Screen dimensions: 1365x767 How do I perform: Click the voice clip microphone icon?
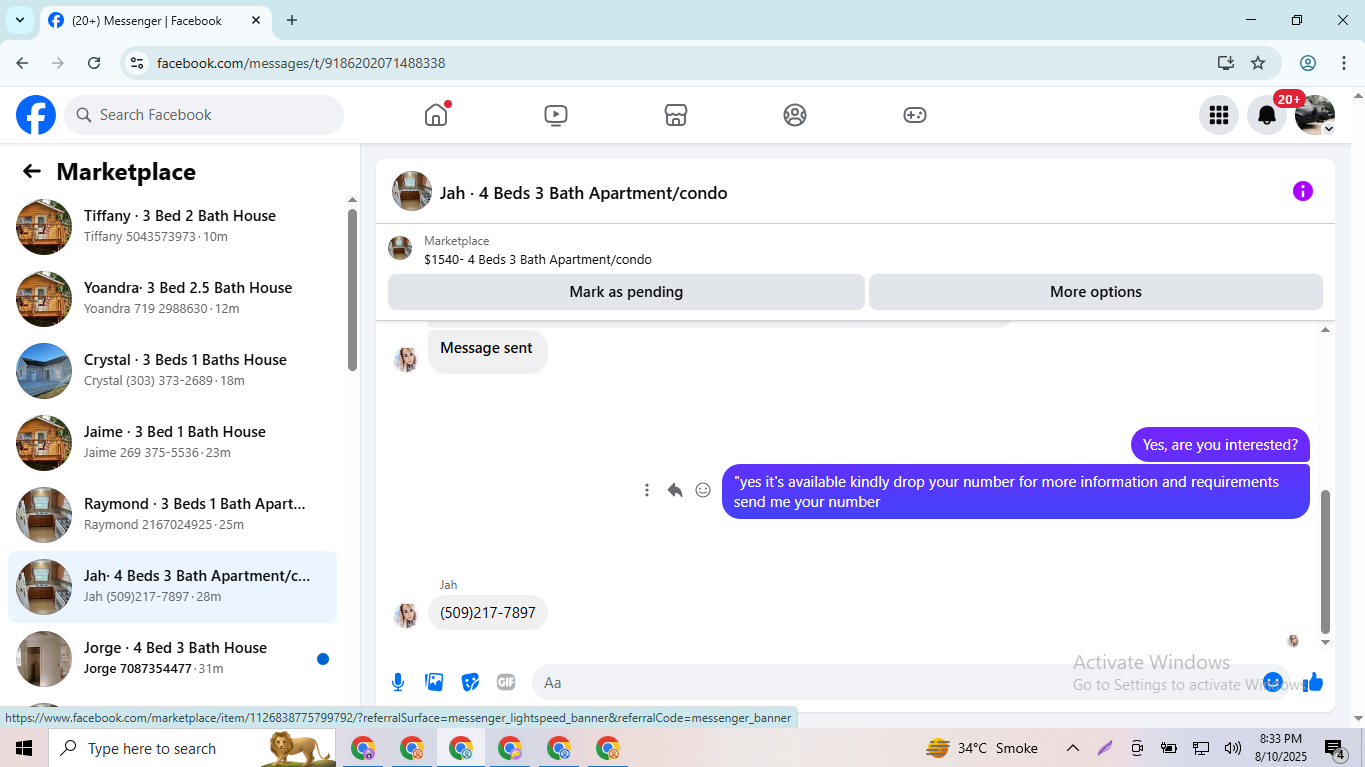(398, 682)
